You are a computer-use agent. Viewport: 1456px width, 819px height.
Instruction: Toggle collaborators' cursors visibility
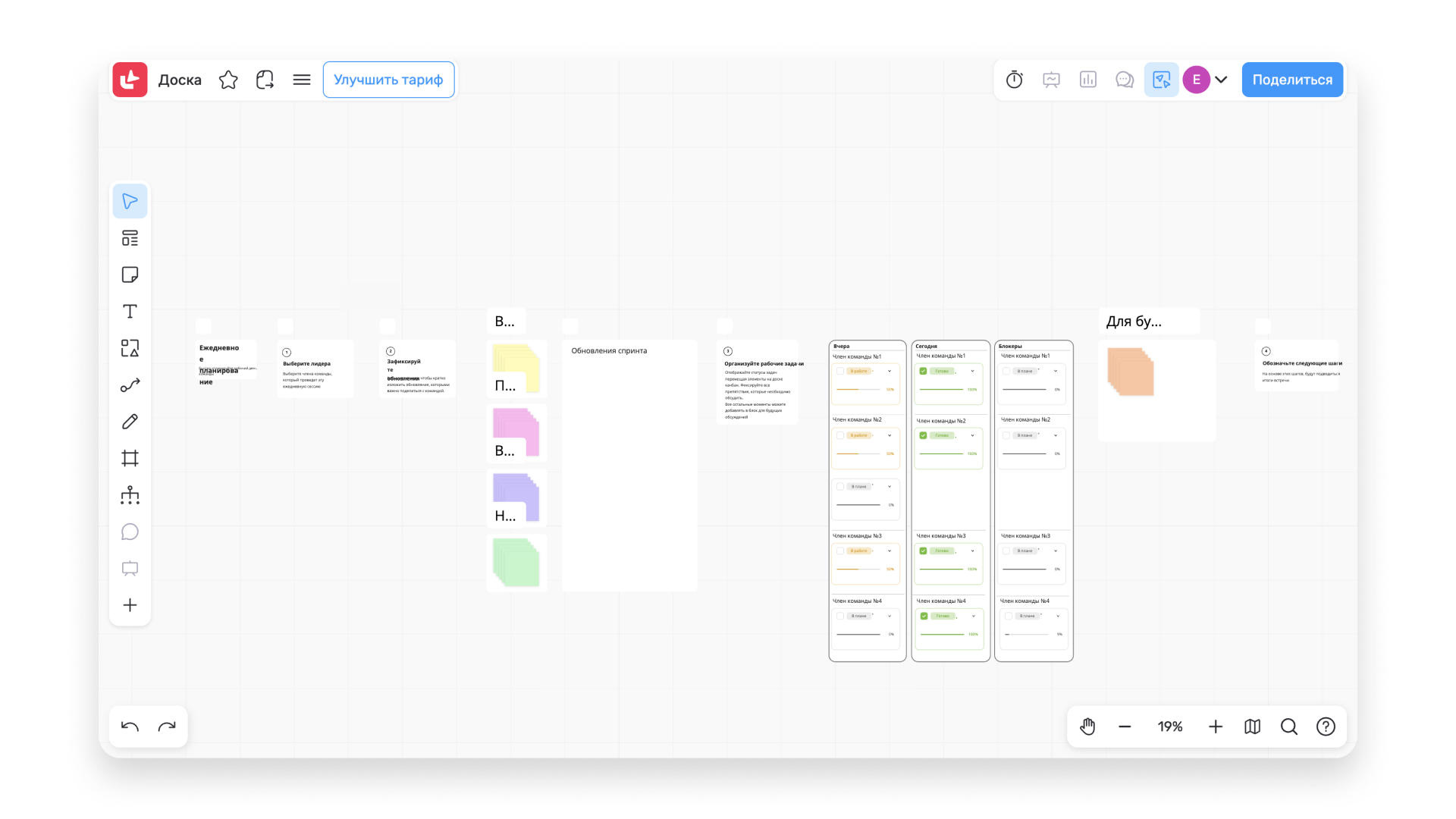click(x=1161, y=80)
